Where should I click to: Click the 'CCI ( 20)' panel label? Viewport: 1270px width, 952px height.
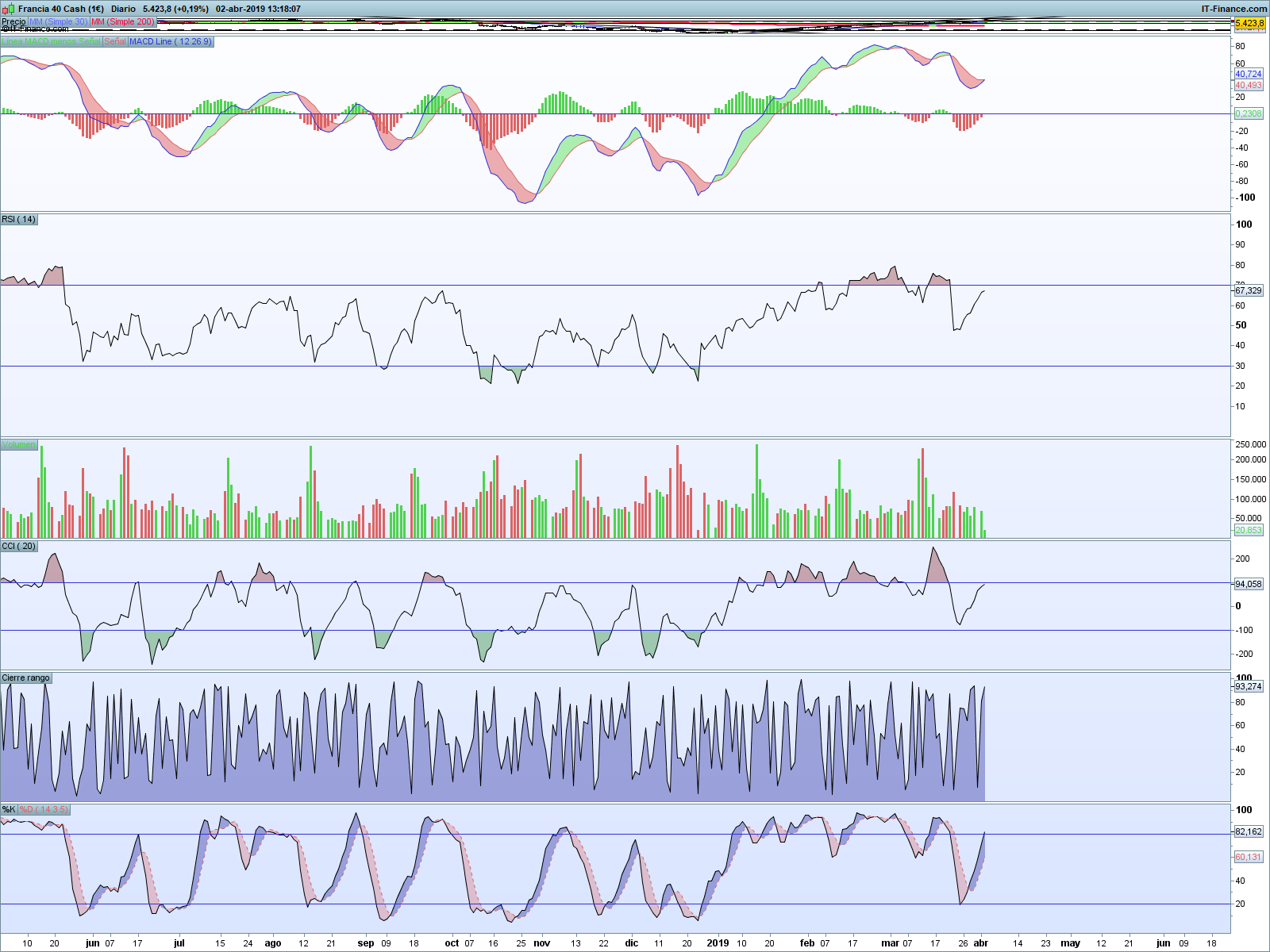point(19,546)
